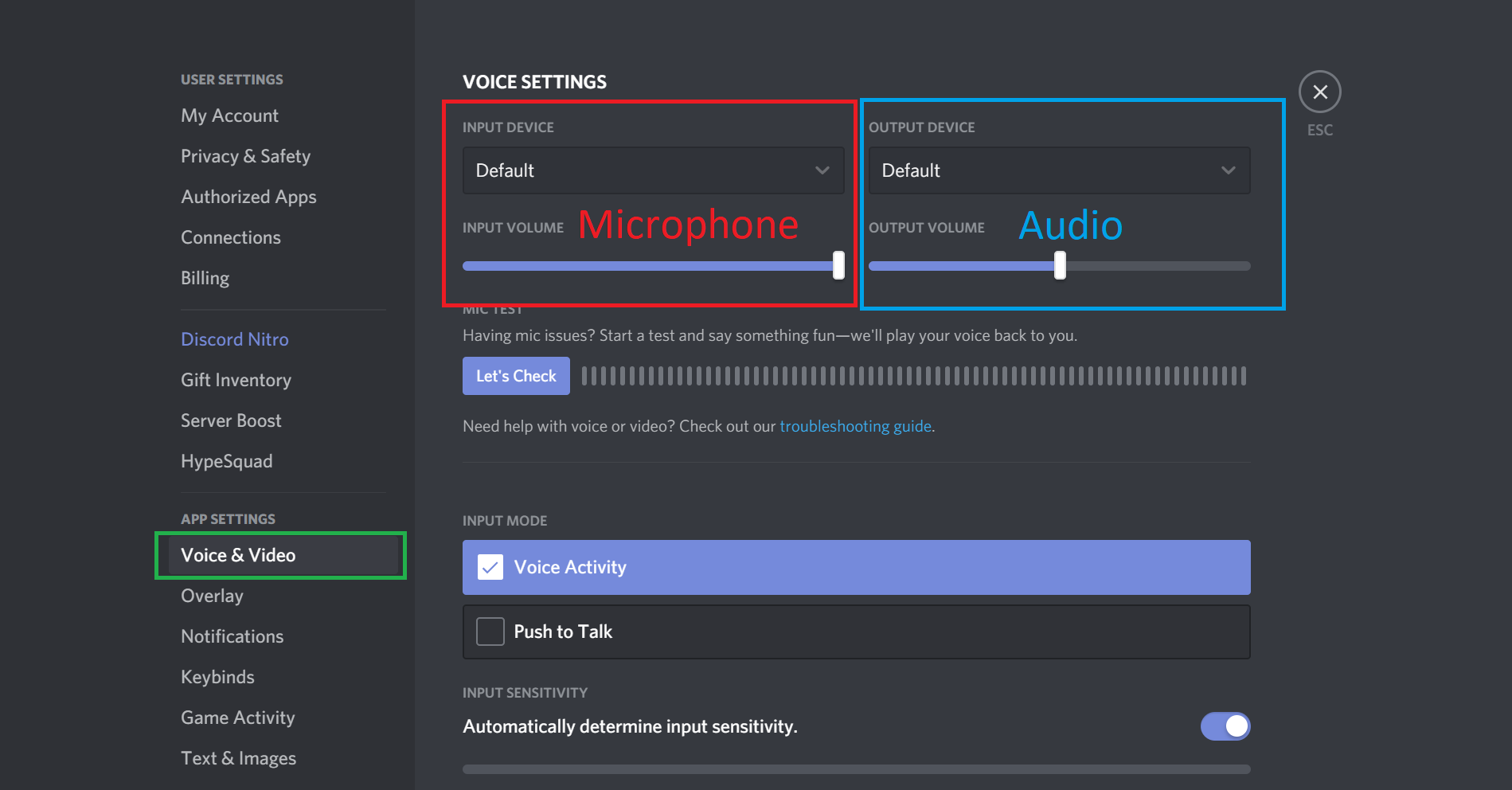Expand the Output Device dropdown
1512x790 pixels.
[1058, 170]
